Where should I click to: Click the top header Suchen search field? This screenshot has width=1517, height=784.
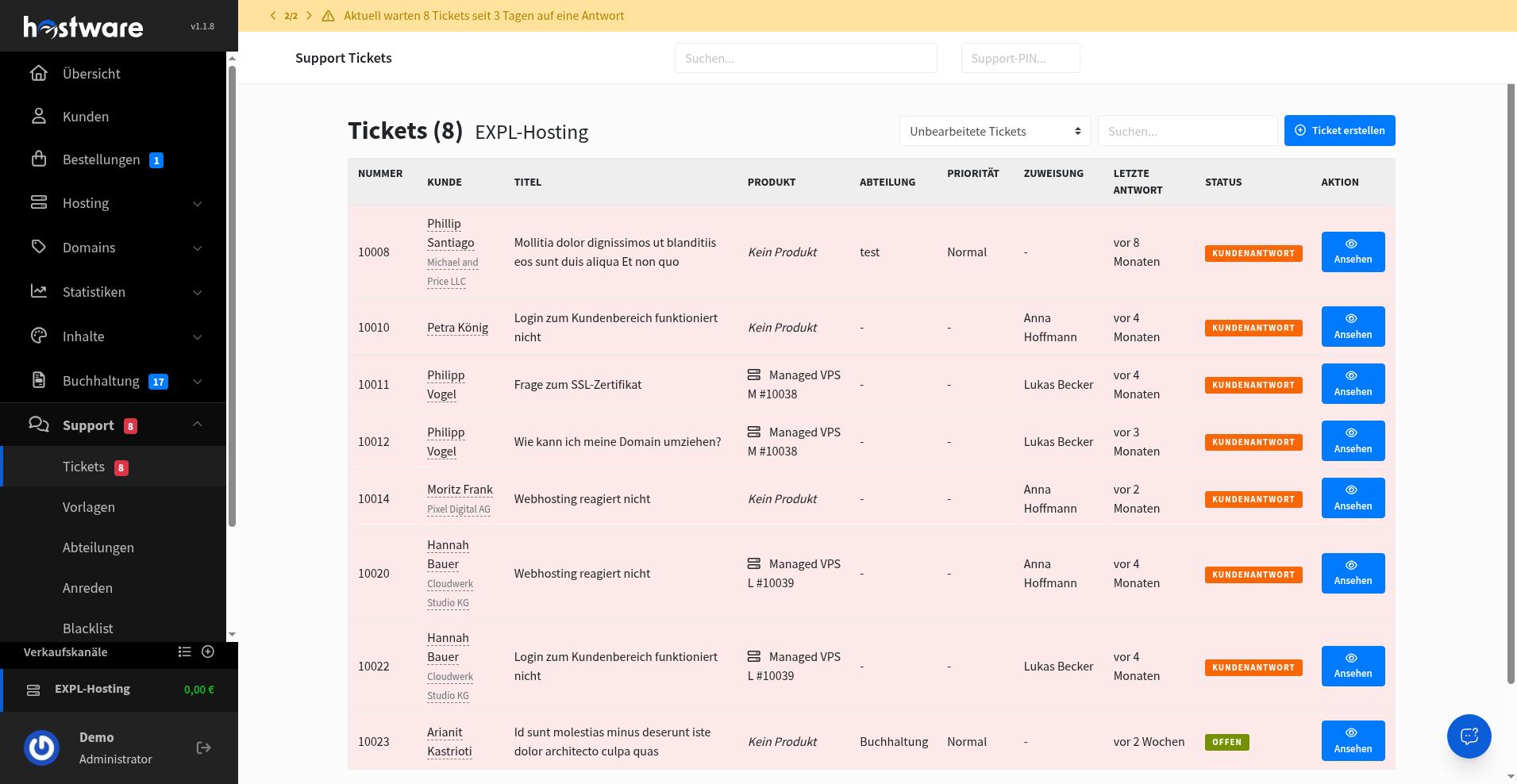pyautogui.click(x=806, y=58)
